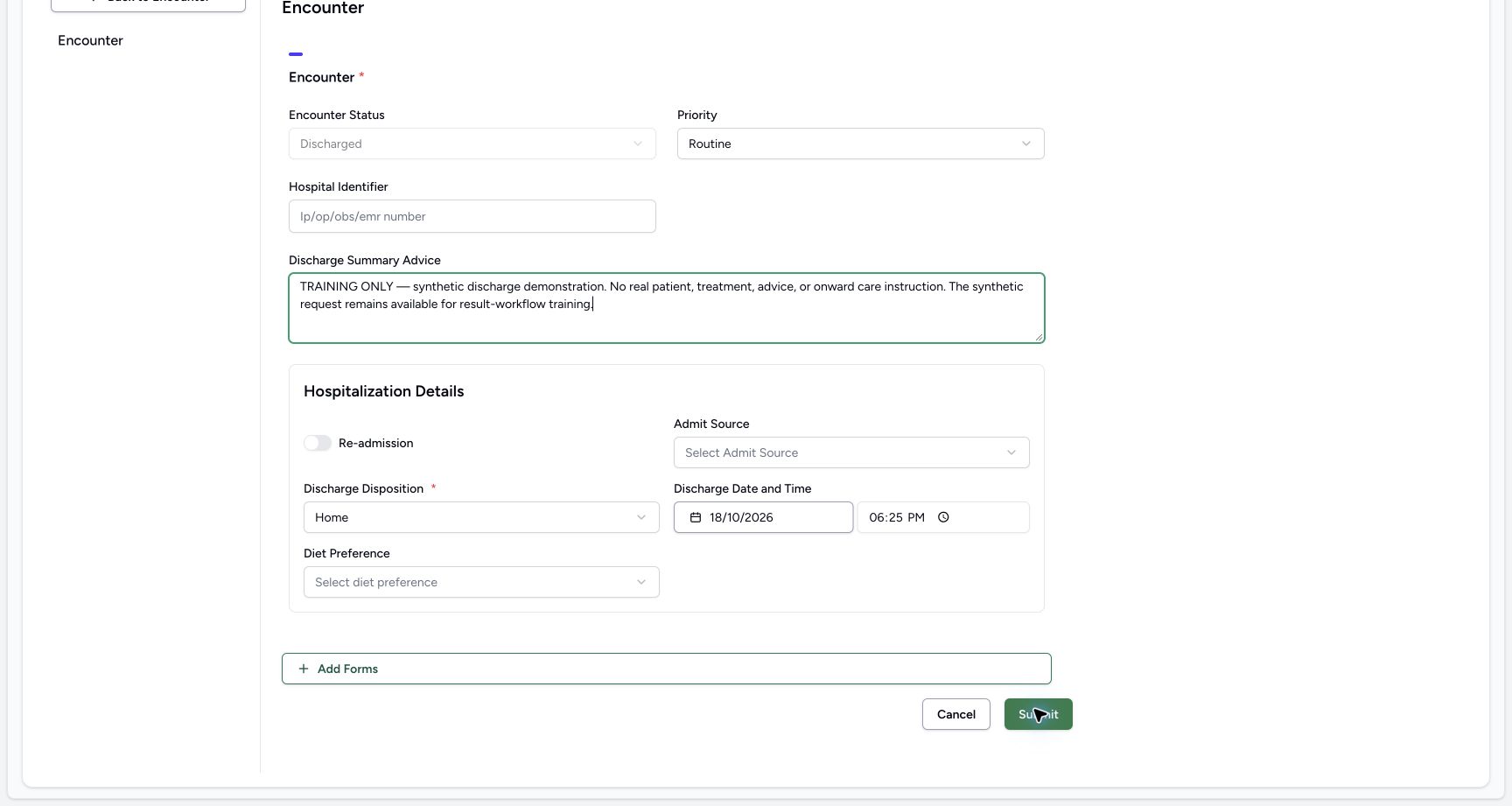Open the Priority dropdown showing Routine
The height and width of the screenshot is (806, 1512).
point(861,144)
